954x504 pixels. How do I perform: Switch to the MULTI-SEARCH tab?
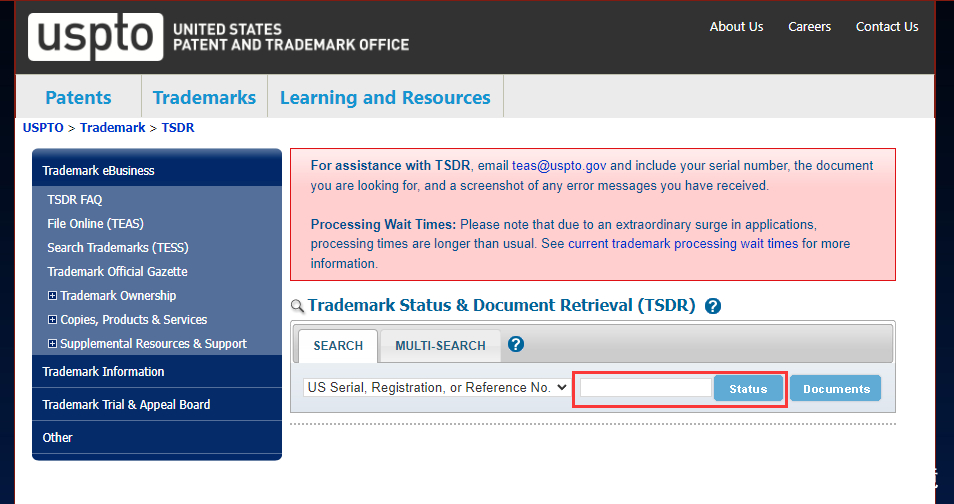click(440, 346)
